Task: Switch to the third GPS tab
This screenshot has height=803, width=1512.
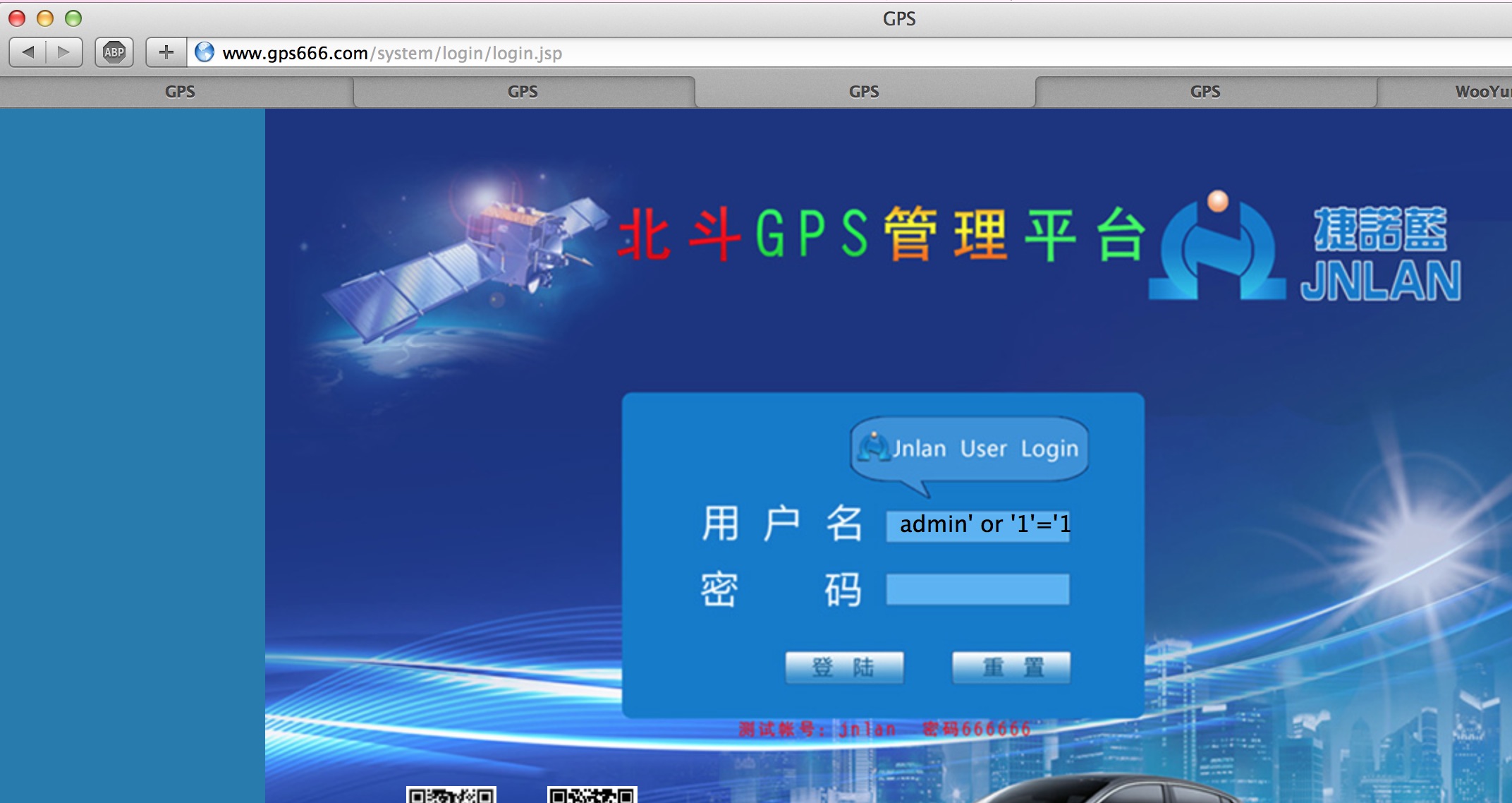Action: [864, 92]
